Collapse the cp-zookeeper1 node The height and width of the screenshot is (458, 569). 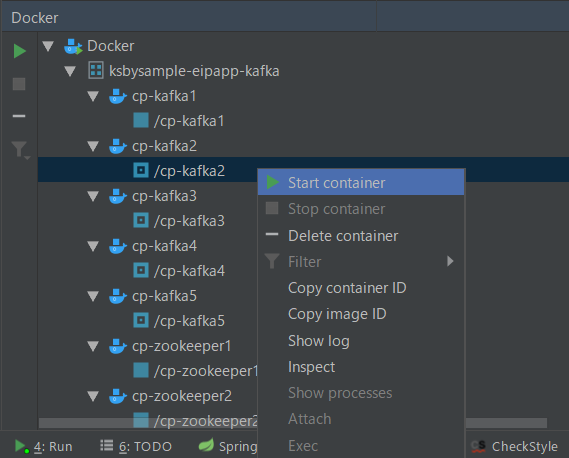(93, 347)
